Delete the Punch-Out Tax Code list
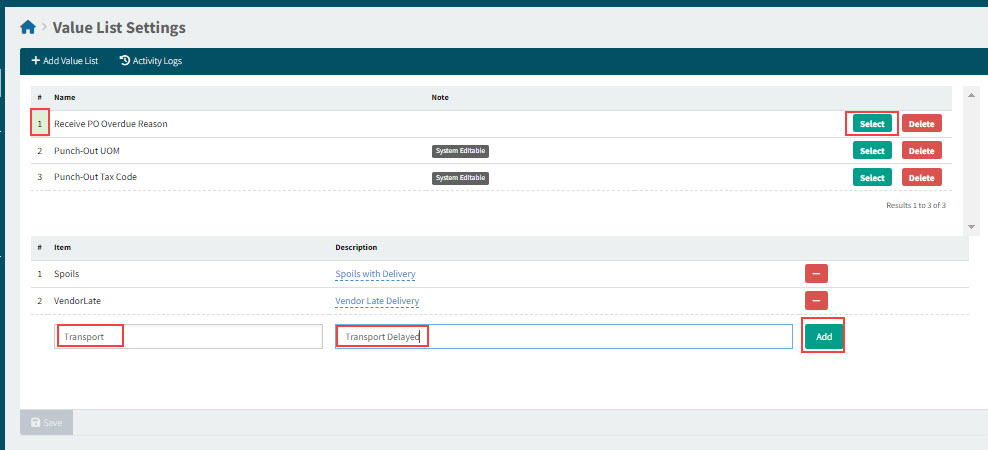The width and height of the screenshot is (988, 450). [x=921, y=177]
